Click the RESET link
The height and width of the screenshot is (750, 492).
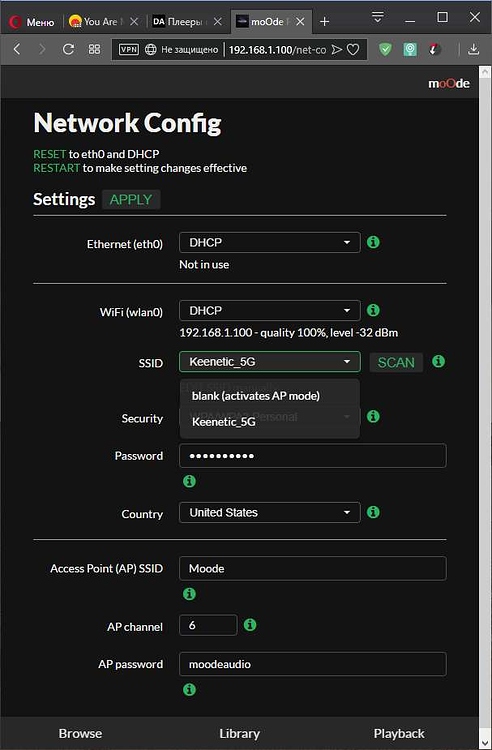tap(49, 154)
